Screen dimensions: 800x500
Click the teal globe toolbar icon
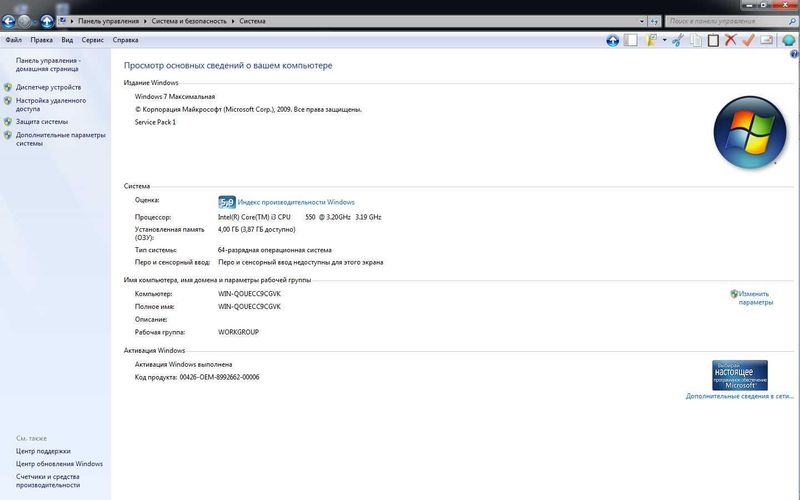tap(788, 40)
